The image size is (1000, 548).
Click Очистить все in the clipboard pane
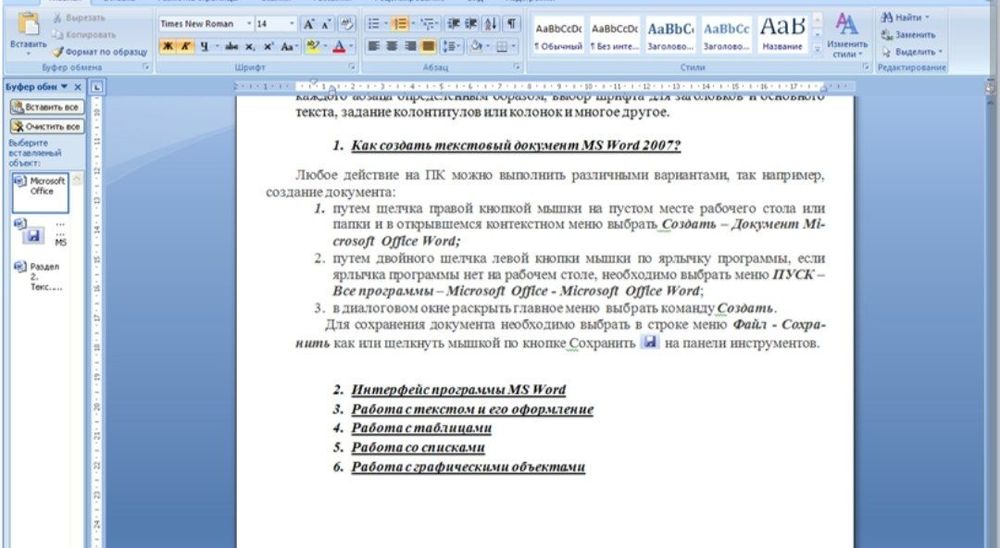(47, 126)
